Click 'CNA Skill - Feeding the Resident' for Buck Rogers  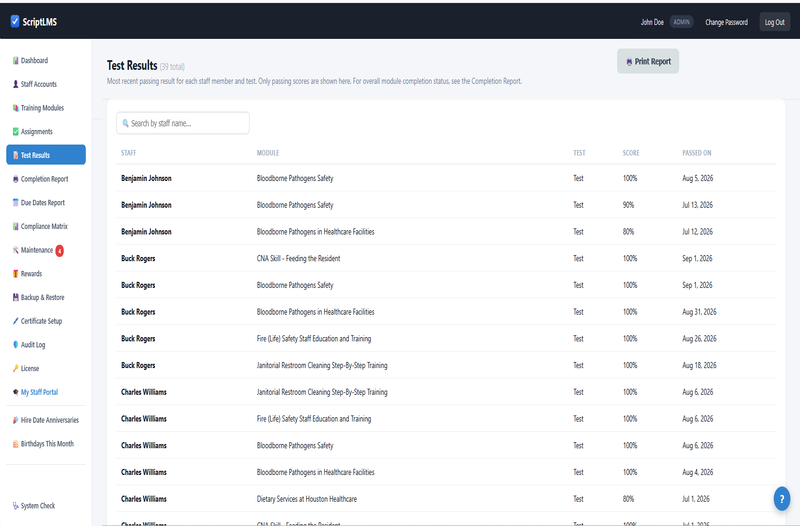298,258
